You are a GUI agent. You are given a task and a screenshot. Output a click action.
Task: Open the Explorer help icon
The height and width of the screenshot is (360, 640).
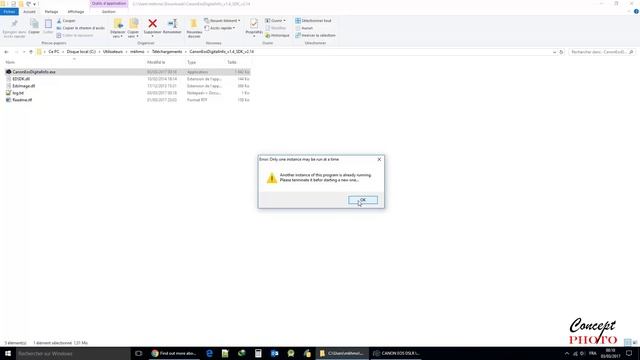tap(636, 12)
